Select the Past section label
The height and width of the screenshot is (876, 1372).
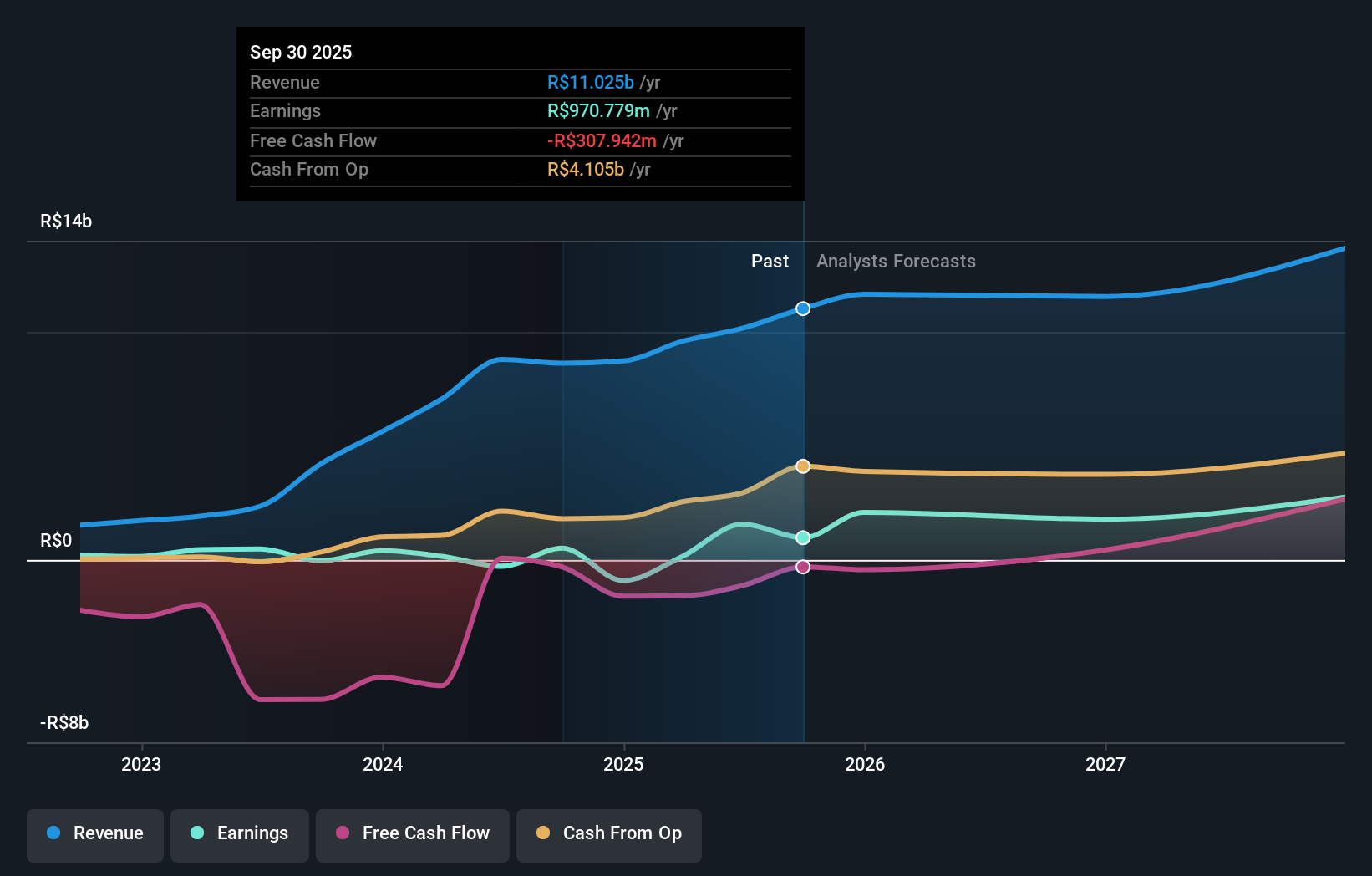(770, 261)
